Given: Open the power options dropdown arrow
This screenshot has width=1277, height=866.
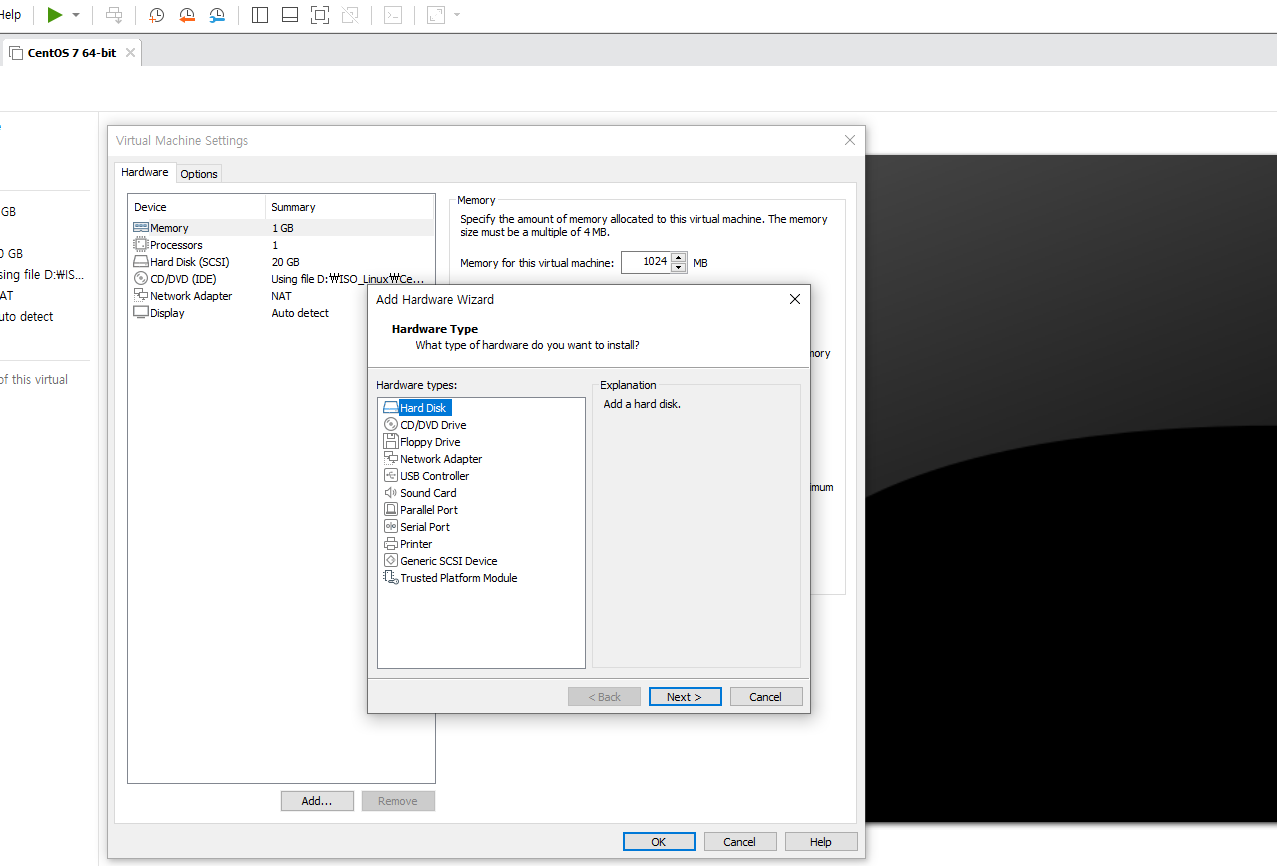Looking at the screenshot, I should click(x=76, y=15).
